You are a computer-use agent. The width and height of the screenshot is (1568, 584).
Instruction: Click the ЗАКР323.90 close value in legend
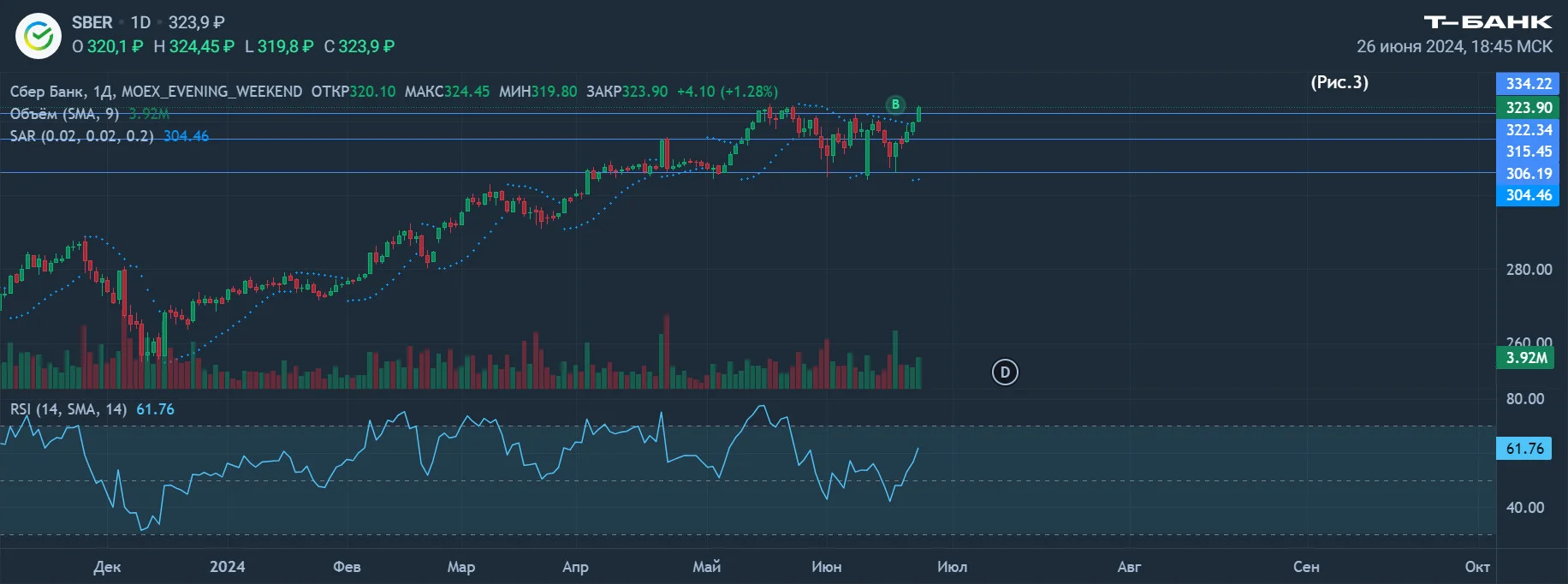(x=627, y=91)
